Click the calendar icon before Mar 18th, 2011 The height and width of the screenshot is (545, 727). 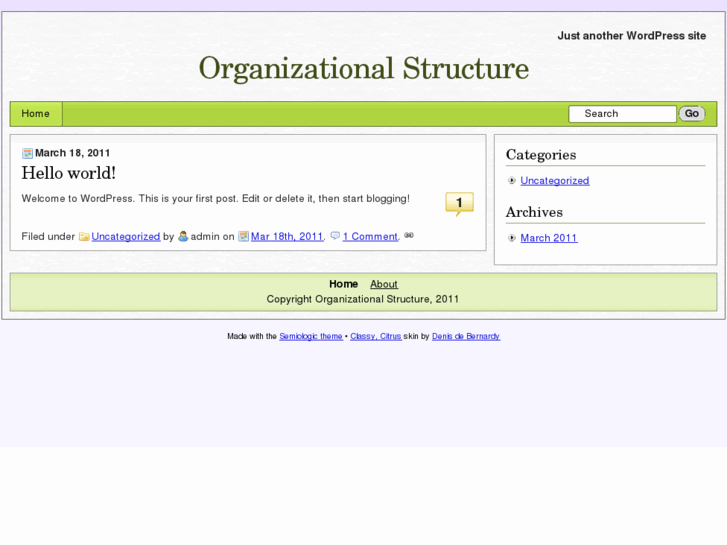click(243, 236)
